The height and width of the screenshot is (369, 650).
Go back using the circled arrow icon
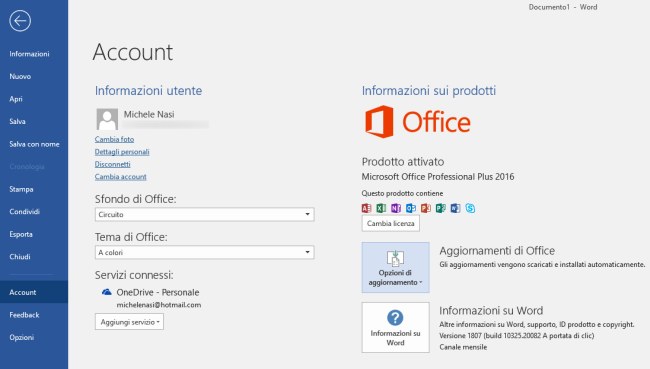[20, 20]
